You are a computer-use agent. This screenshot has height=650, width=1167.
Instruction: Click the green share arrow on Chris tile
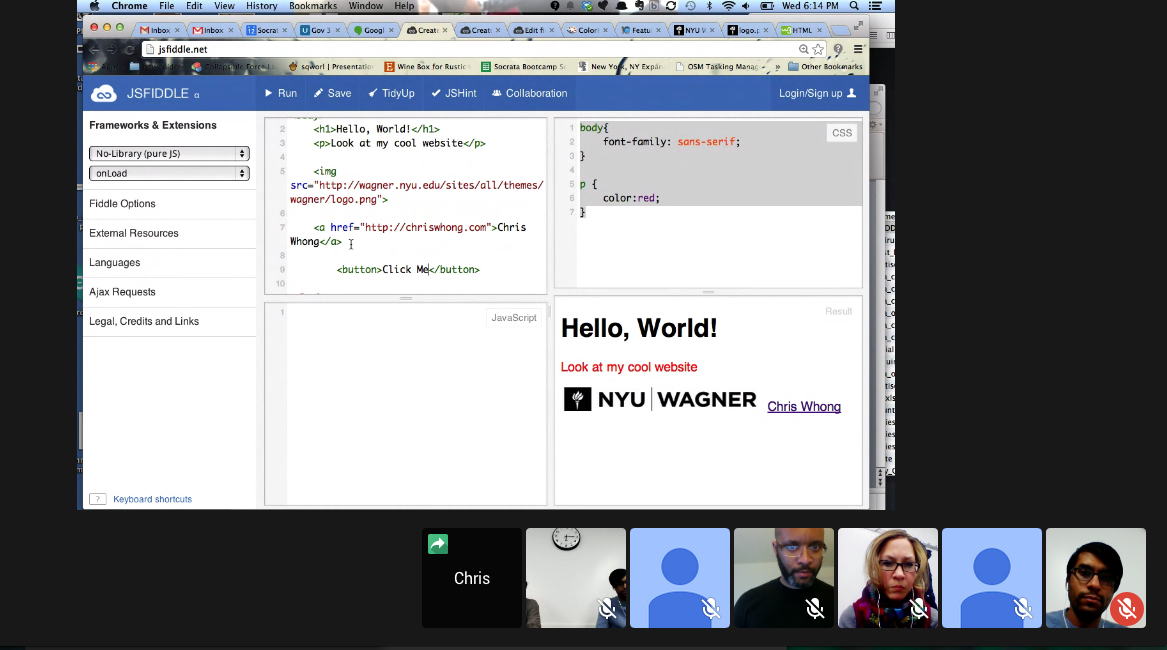[438, 544]
